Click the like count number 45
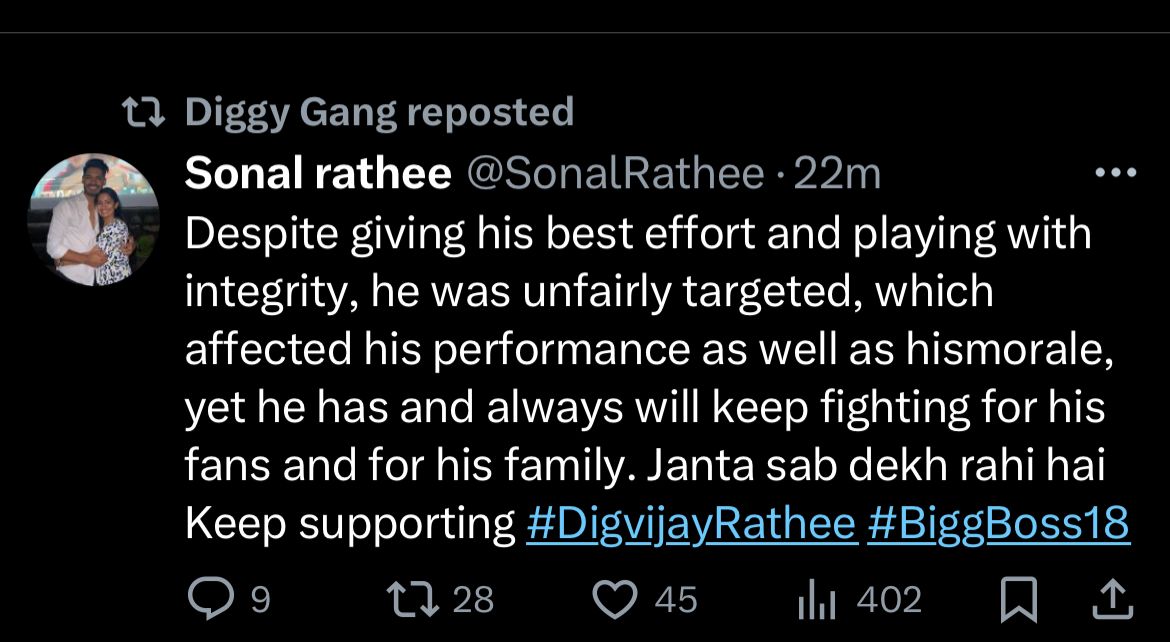The image size is (1170, 642). [x=674, y=598]
